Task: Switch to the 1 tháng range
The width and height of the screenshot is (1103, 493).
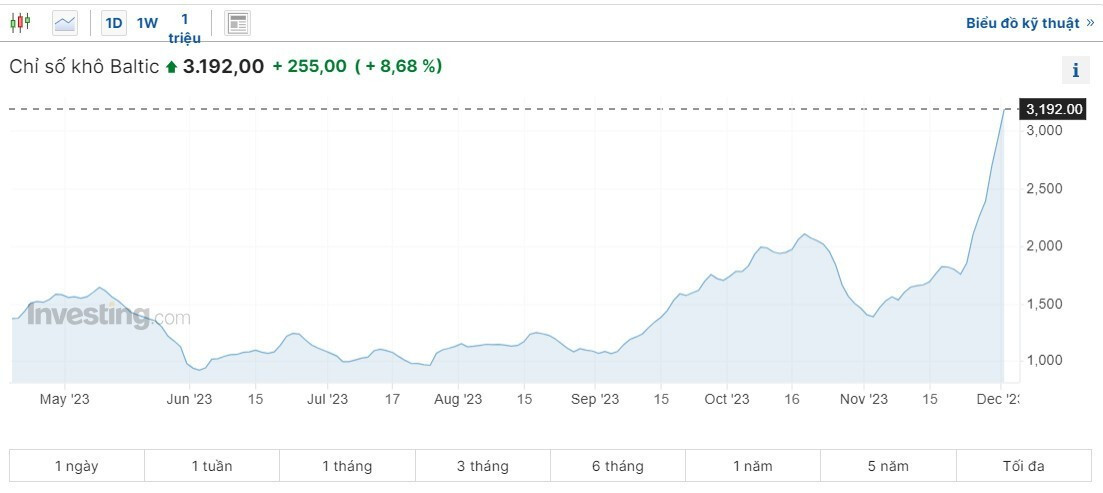Action: coord(347,466)
